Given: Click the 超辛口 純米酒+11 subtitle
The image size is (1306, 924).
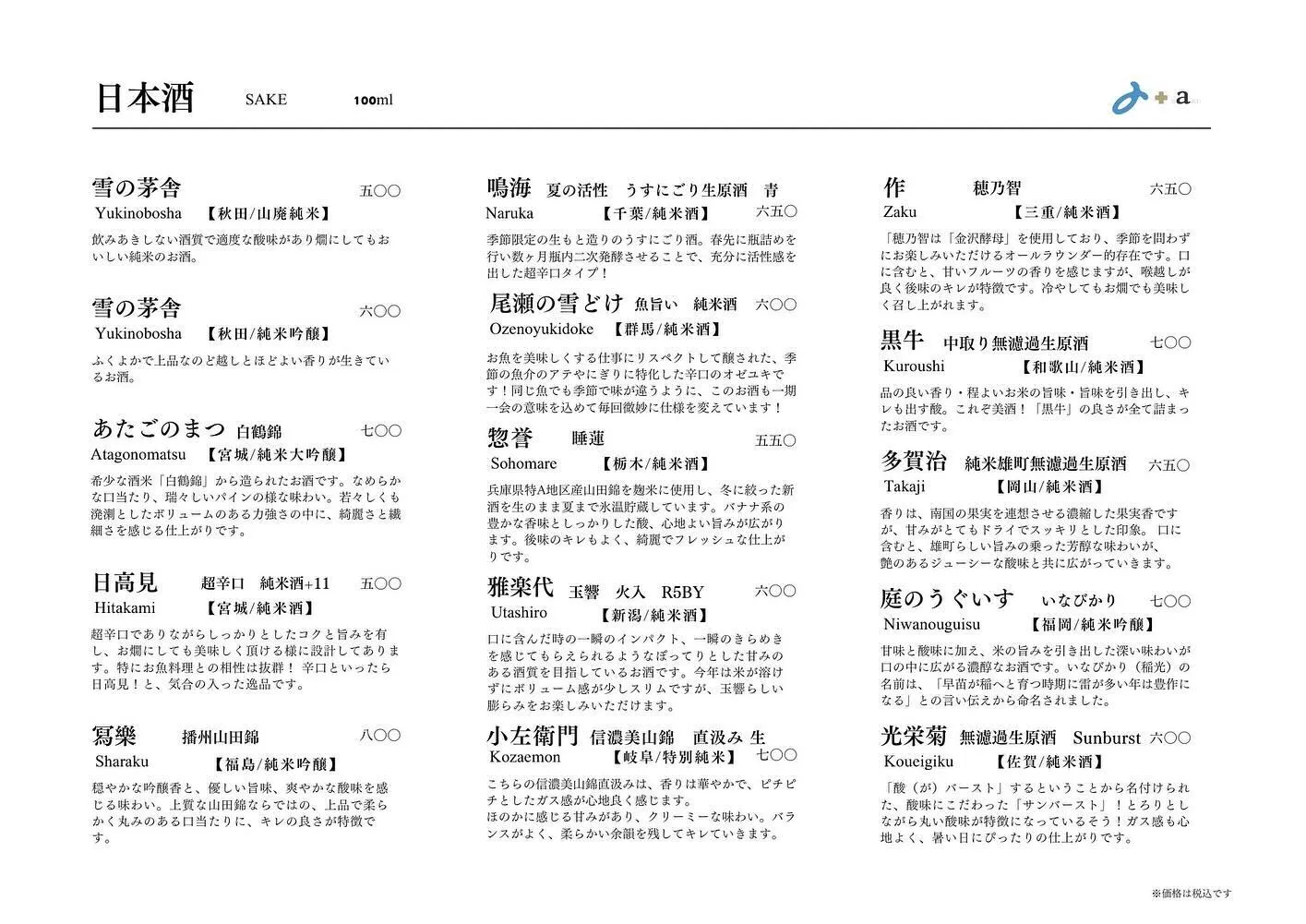Looking at the screenshot, I should [265, 583].
